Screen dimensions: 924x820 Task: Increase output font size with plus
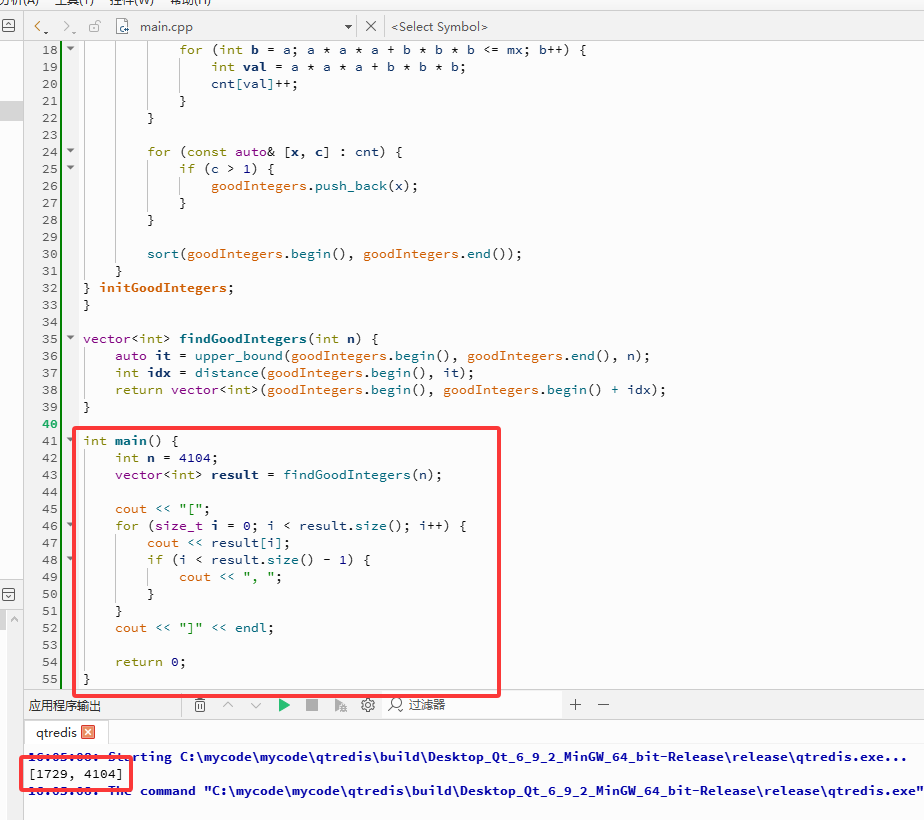(576, 705)
